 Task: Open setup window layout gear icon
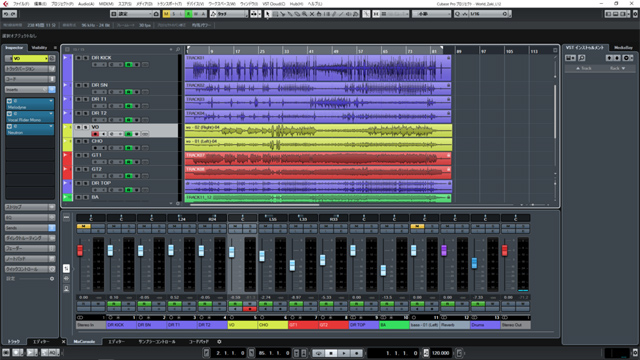635,14
